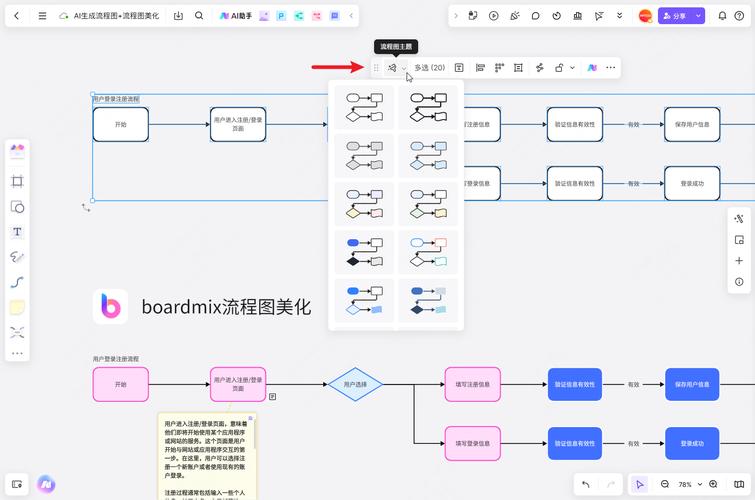Select the light blue flowchart theme
Viewport: 755px width, 500px height.
click(x=428, y=155)
